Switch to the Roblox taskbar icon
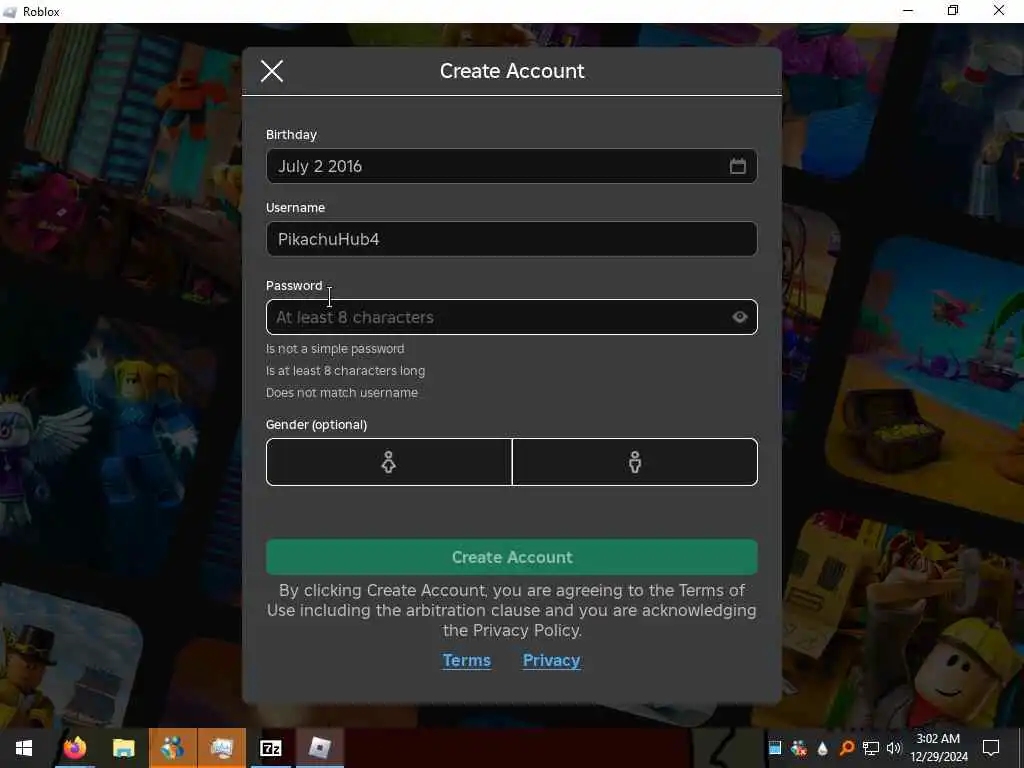The image size is (1024, 768). pyautogui.click(x=319, y=748)
